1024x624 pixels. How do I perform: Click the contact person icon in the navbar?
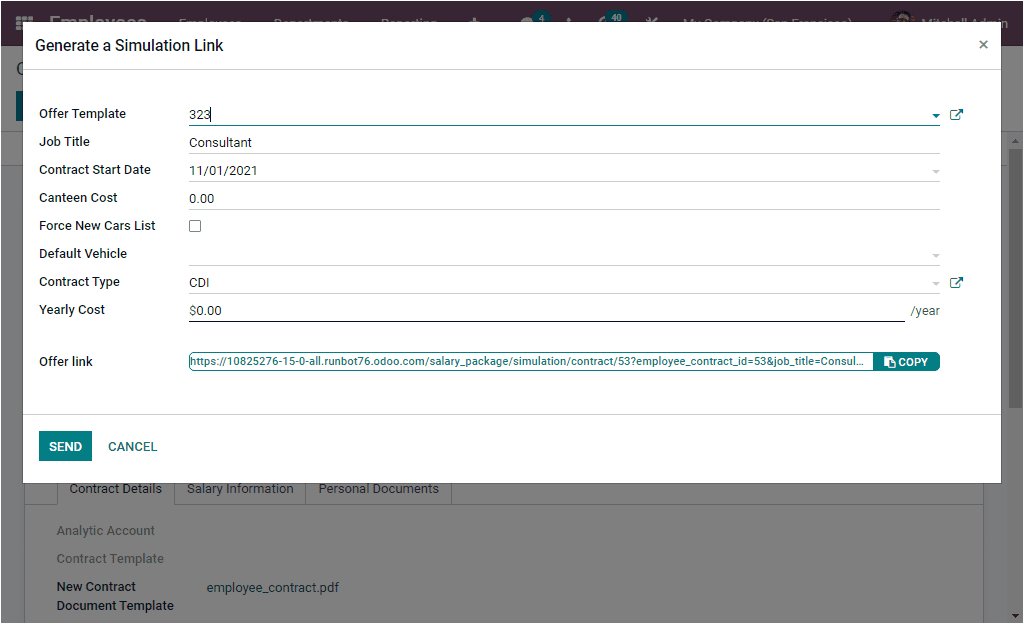coord(568,20)
